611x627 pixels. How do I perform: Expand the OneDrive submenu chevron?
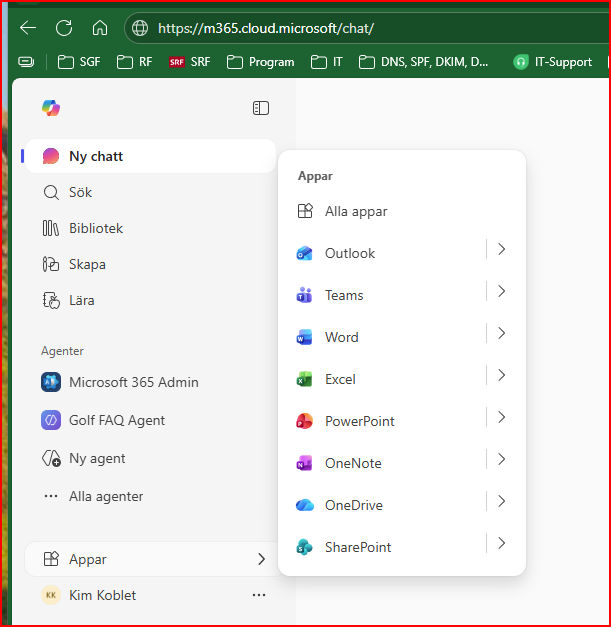point(501,501)
